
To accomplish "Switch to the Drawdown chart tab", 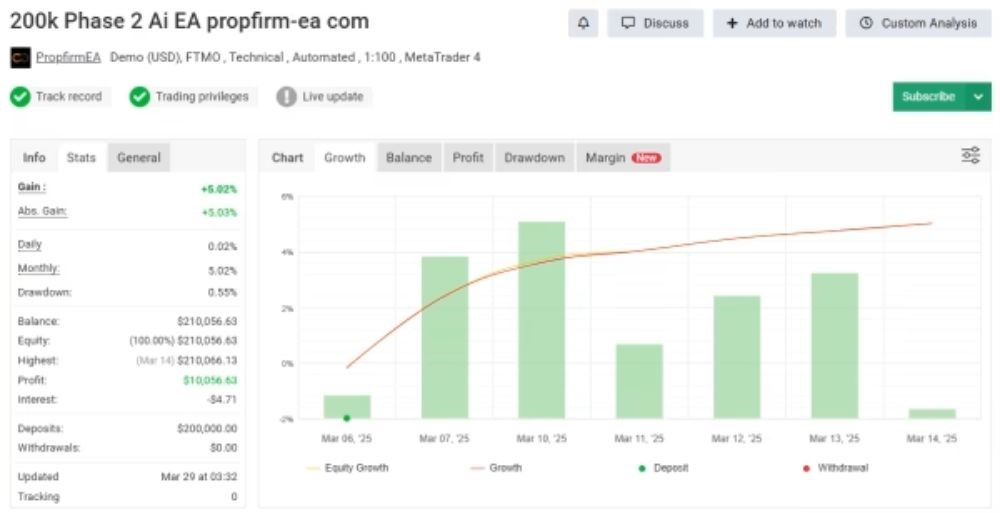I will (x=534, y=158).
